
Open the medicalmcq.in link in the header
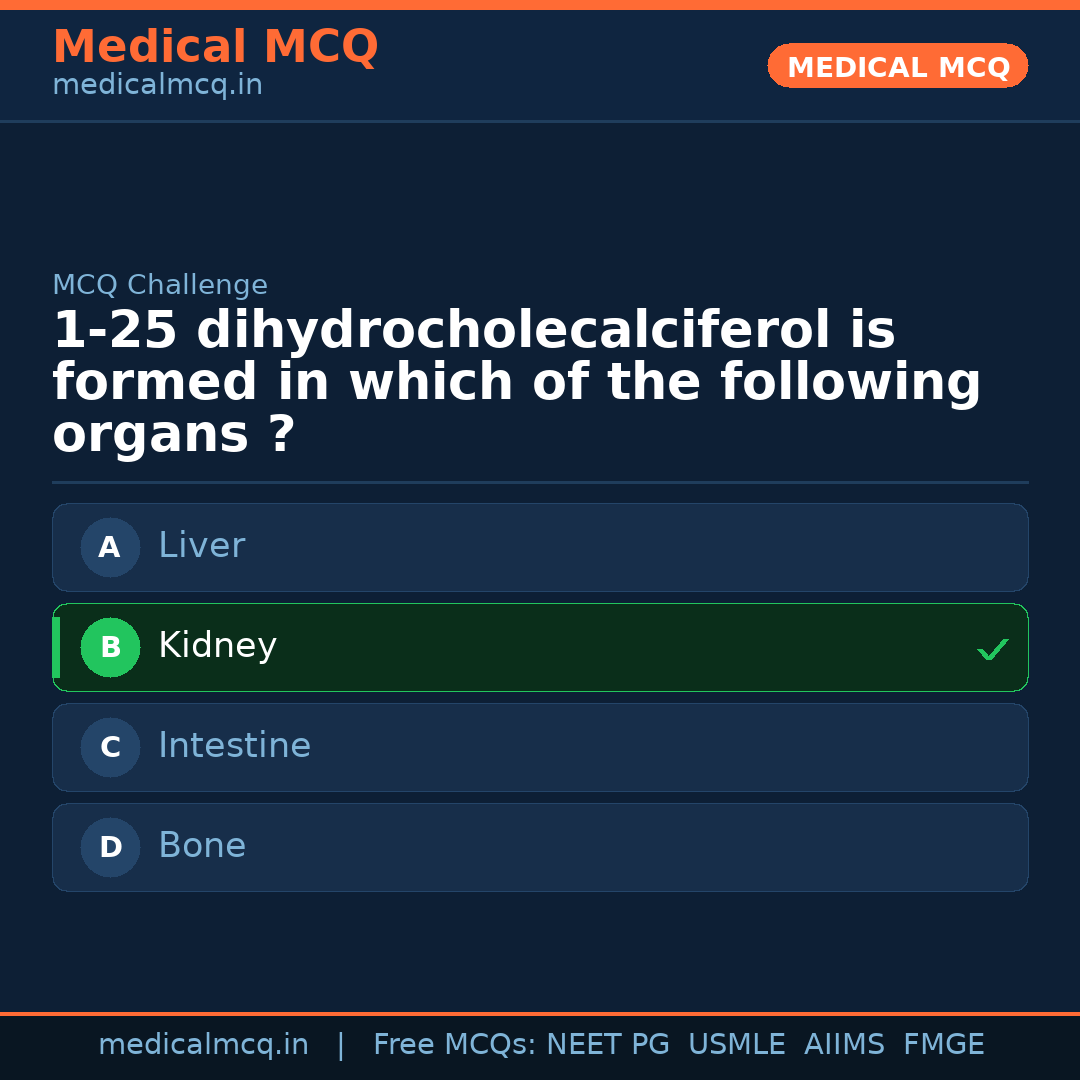click(x=157, y=85)
